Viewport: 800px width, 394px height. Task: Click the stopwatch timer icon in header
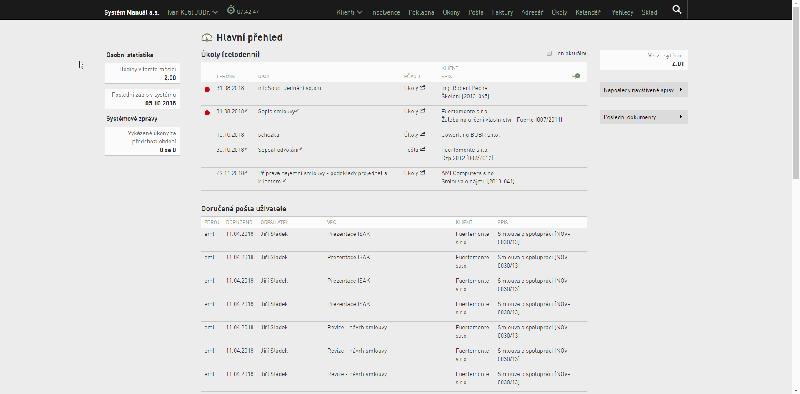231,9
